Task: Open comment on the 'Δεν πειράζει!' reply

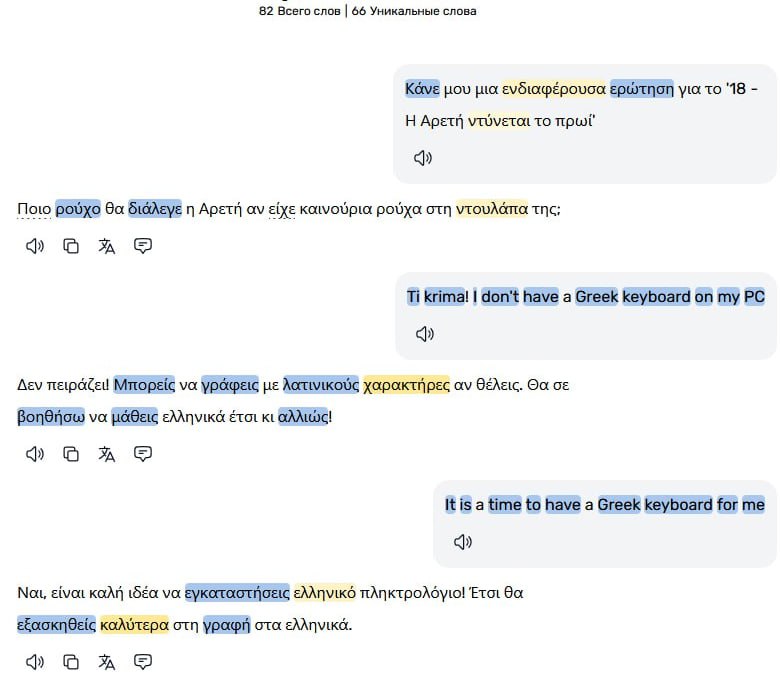Action: point(143,454)
